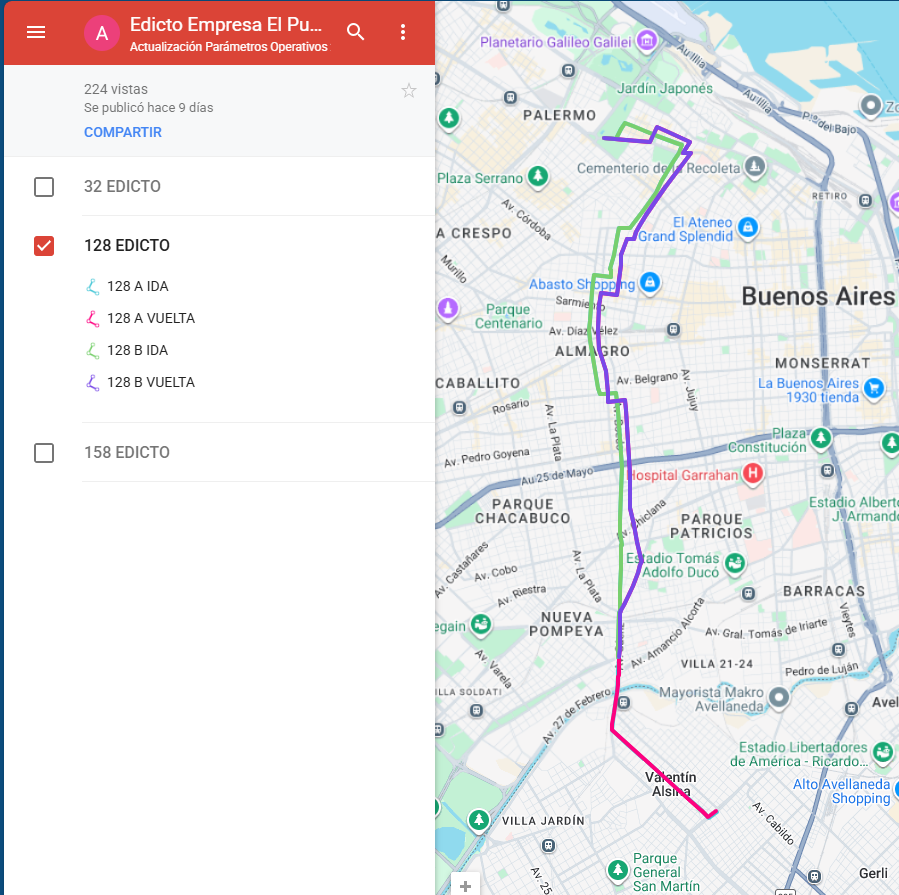The image size is (899, 895).
Task: Click the NUEVA POMPEYA neighborhood label
Action: click(x=566, y=624)
